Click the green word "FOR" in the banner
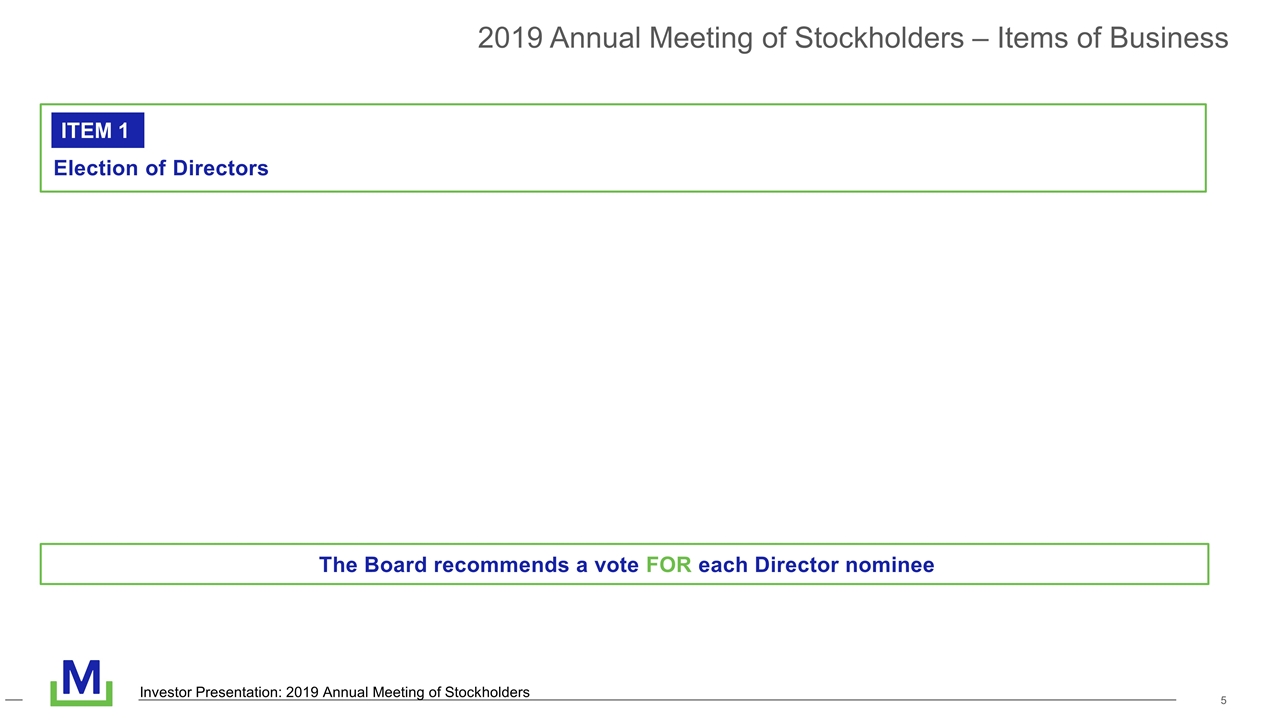The height and width of the screenshot is (720, 1280). click(x=668, y=565)
